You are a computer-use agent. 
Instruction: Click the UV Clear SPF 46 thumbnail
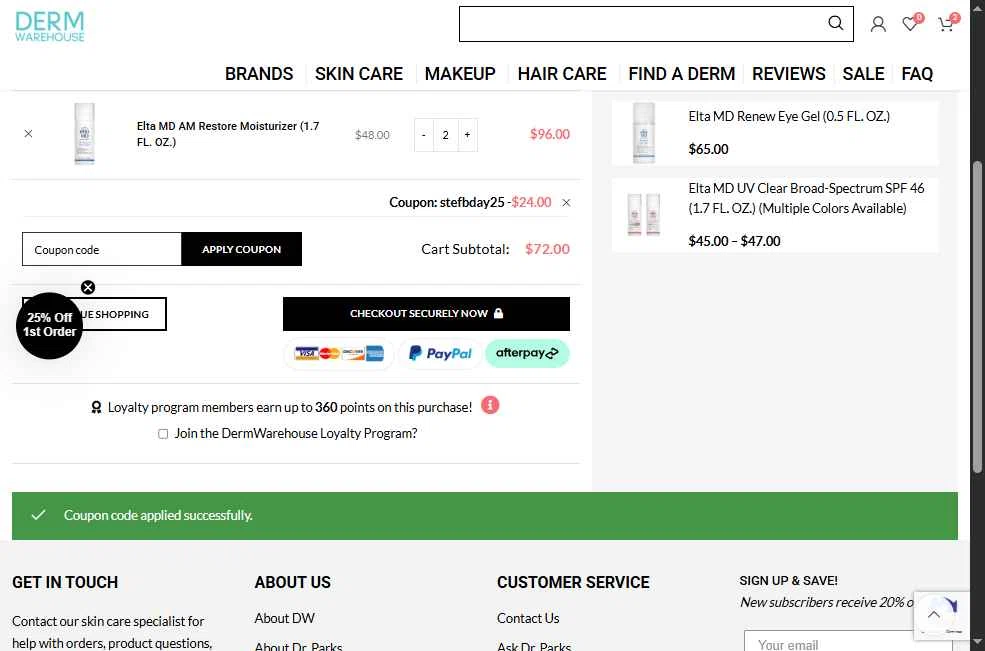coord(644,214)
